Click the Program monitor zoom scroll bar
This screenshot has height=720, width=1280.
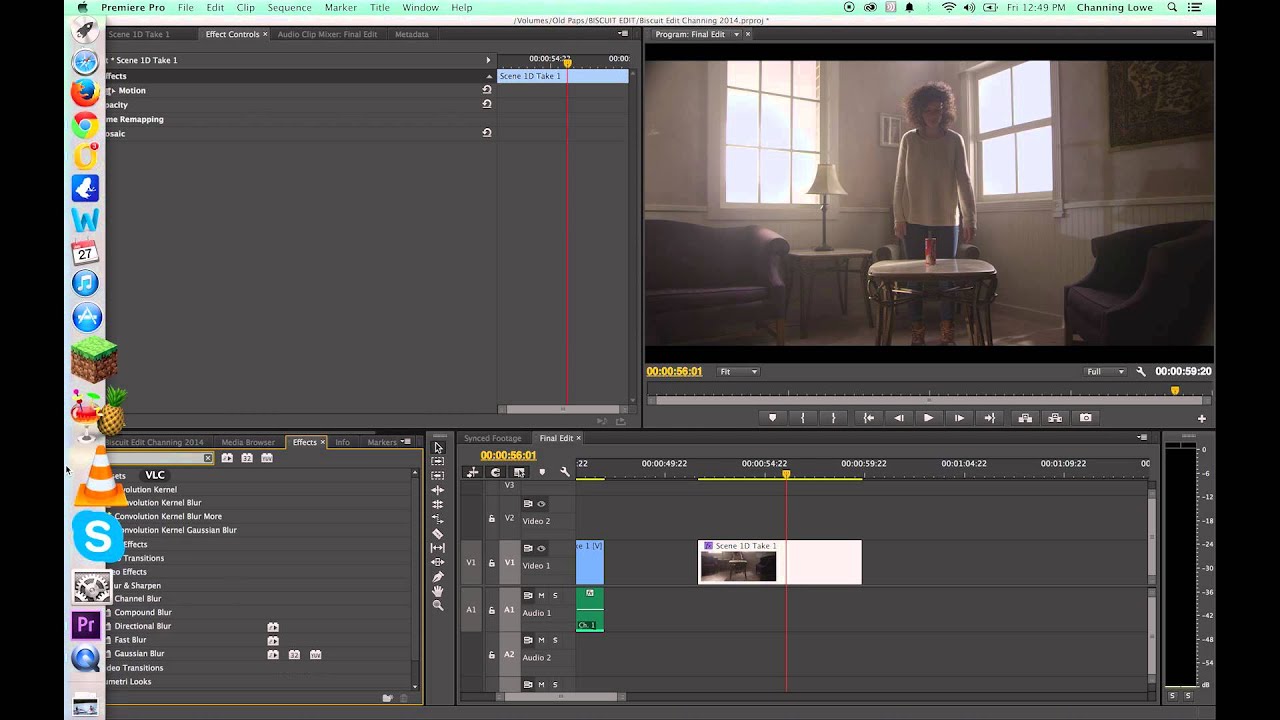930,401
